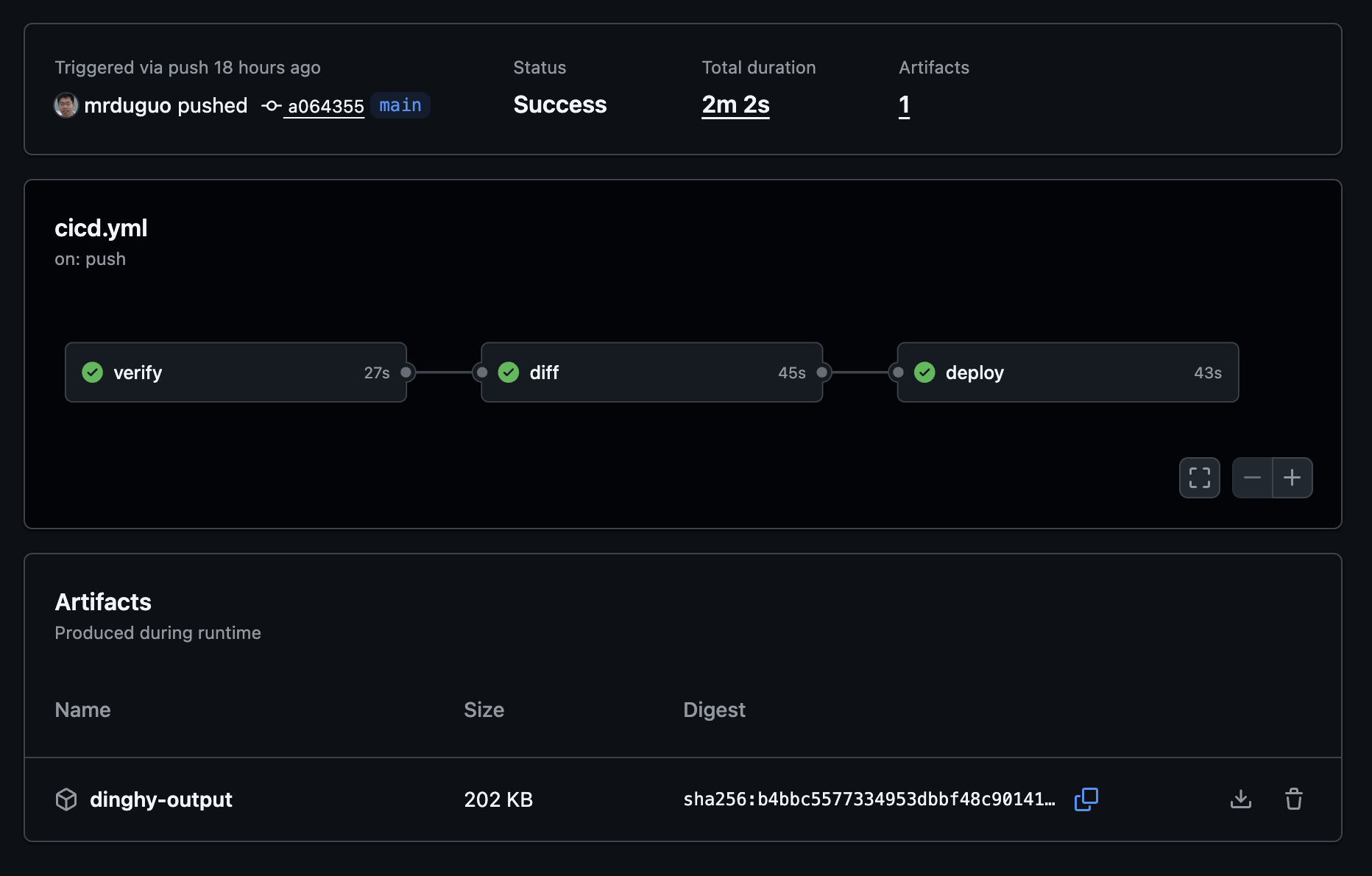Image resolution: width=1372 pixels, height=876 pixels.
Task: Click the green check on diff job
Action: pos(509,372)
